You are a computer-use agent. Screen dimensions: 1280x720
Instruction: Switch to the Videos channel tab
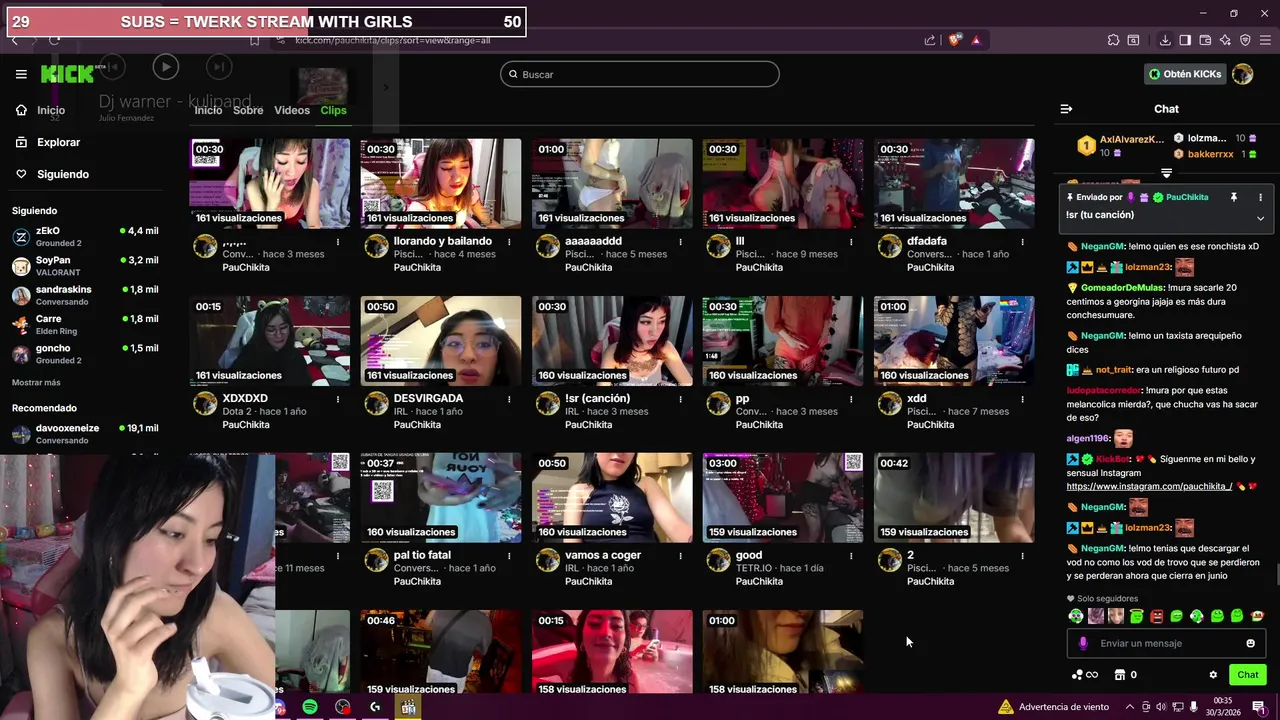click(292, 110)
